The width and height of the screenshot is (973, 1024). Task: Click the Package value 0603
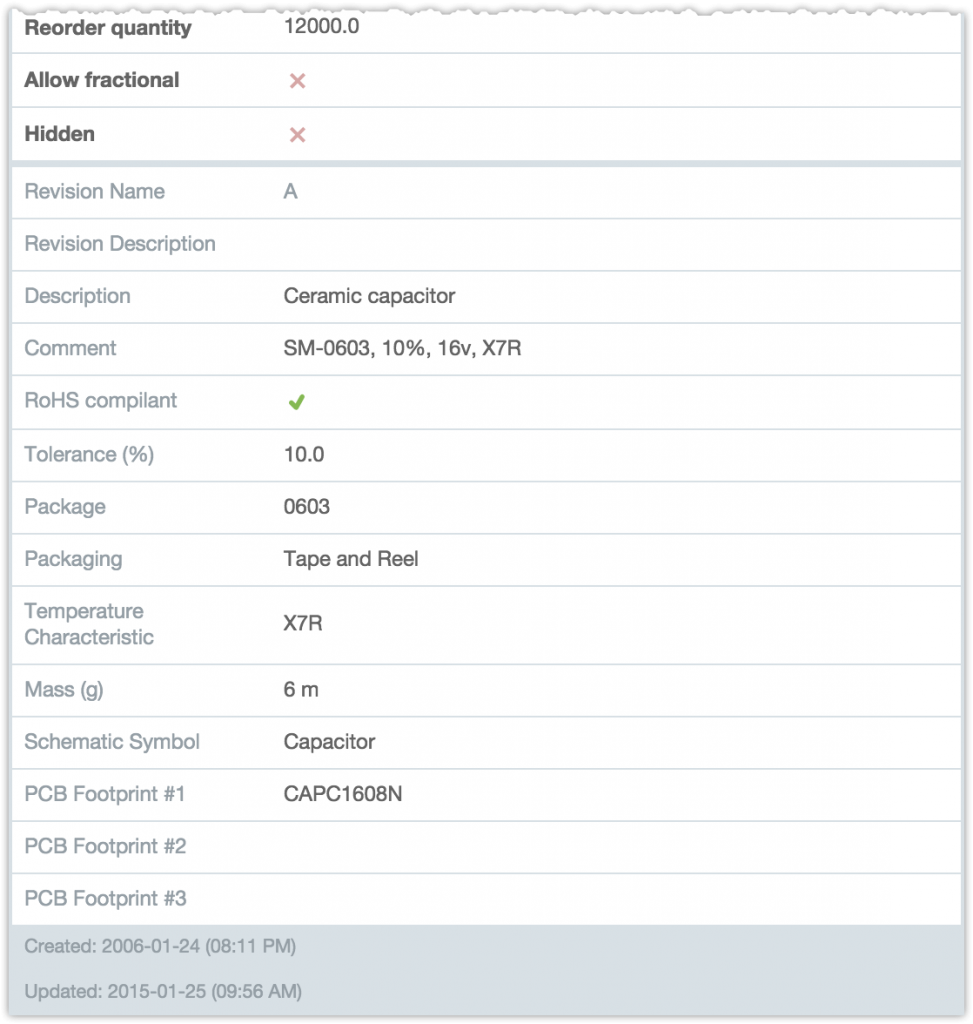[305, 507]
